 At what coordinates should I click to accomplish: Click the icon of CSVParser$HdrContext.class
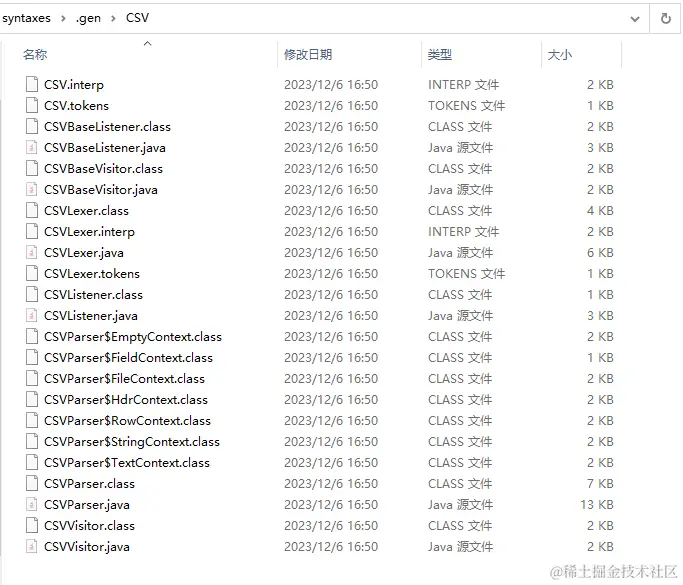click(32, 399)
